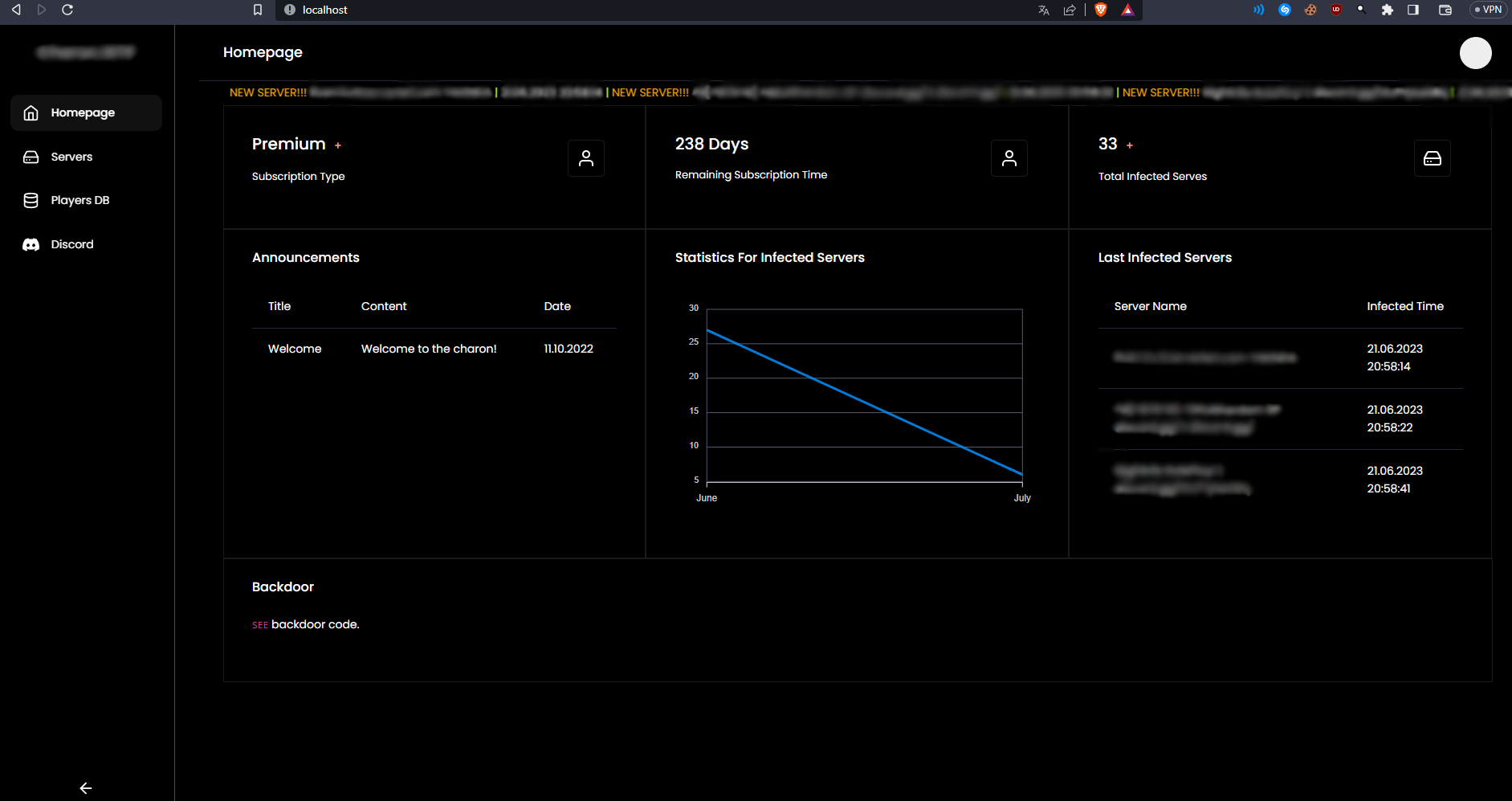Click infected time 21.06.2023 20:58:14
Viewport: 1512px width, 801px height.
(1395, 358)
